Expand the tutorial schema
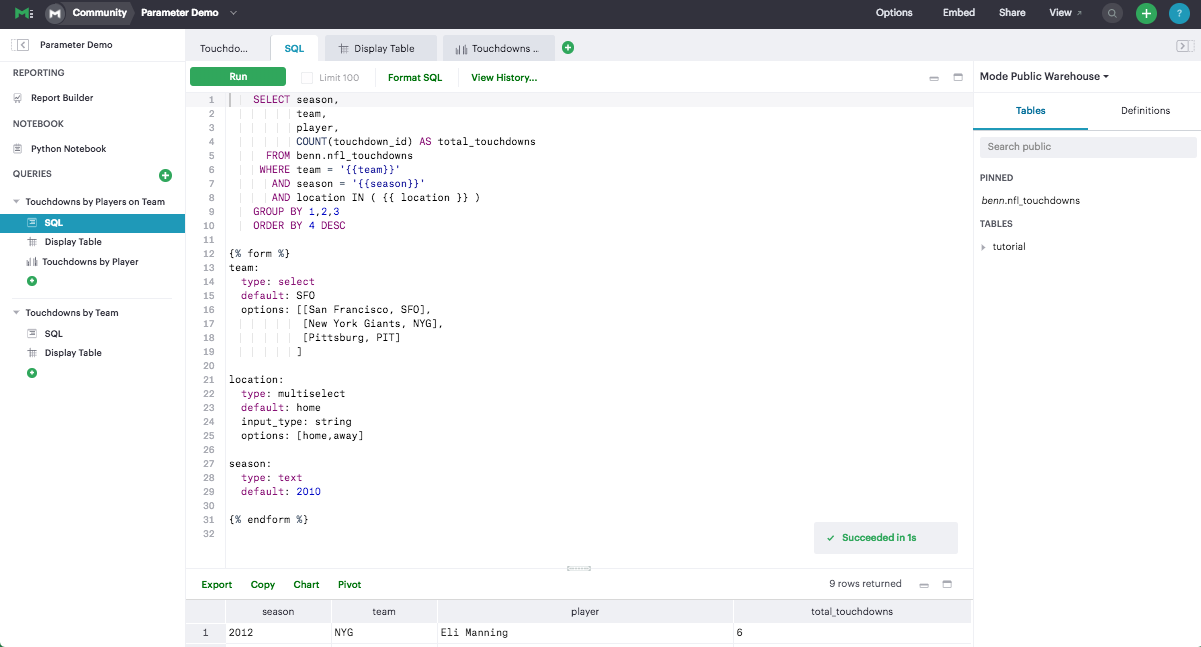 (x=984, y=247)
